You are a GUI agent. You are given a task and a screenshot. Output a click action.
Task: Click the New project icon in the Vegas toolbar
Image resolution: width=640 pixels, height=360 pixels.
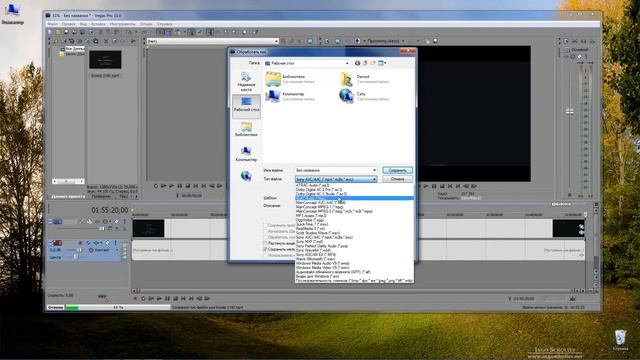(x=50, y=32)
